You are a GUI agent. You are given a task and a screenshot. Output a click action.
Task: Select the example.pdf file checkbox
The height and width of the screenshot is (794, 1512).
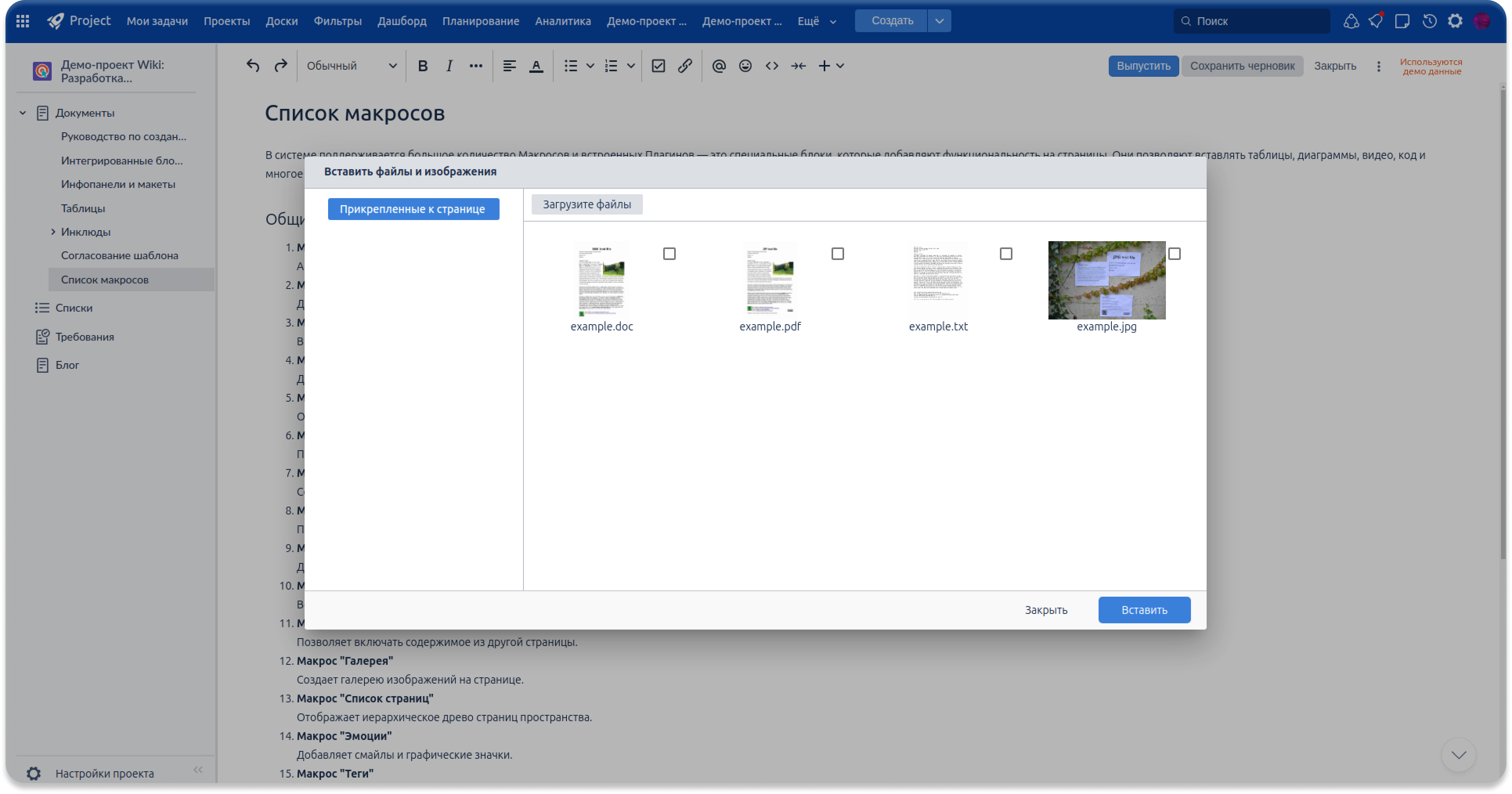coord(837,254)
